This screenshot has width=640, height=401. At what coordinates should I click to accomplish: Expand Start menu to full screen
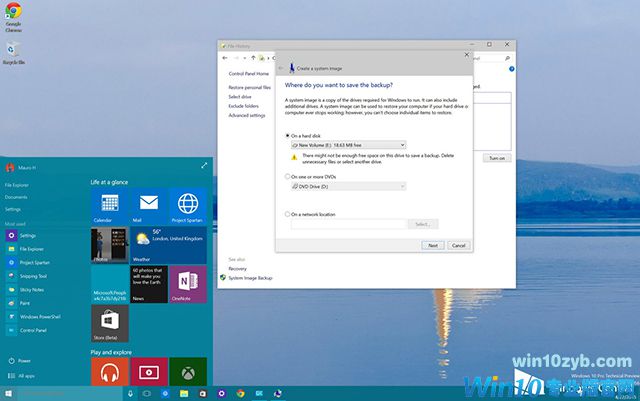pos(204,165)
